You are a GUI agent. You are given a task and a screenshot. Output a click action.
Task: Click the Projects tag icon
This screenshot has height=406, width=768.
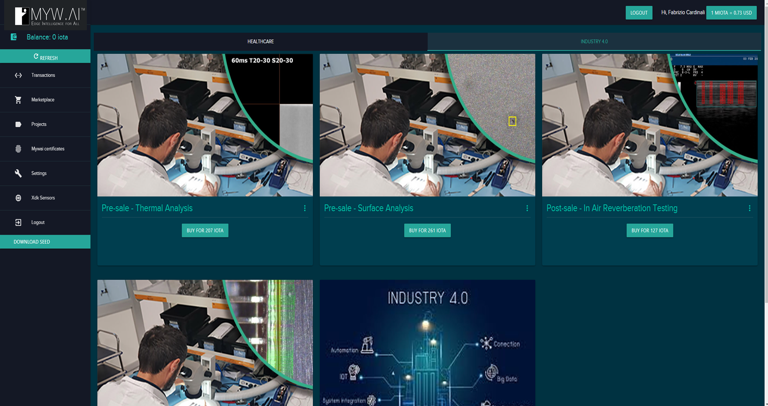18,124
